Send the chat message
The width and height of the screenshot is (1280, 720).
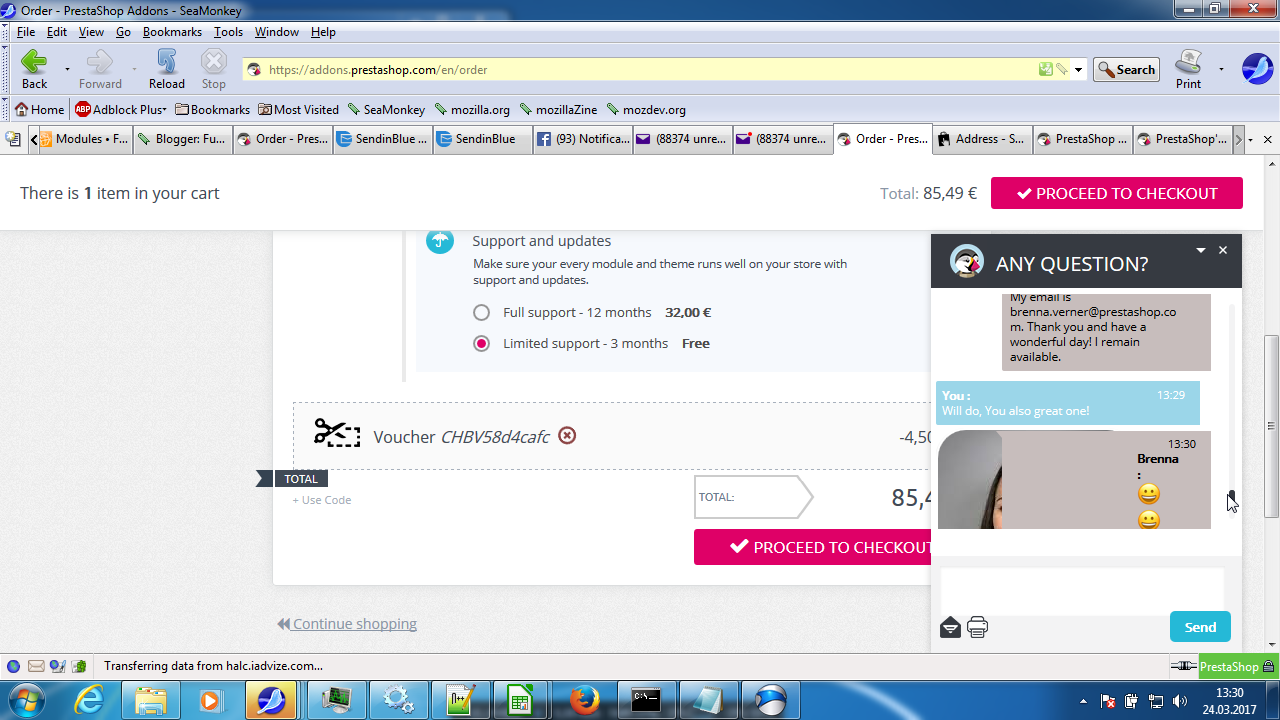[x=1200, y=627]
